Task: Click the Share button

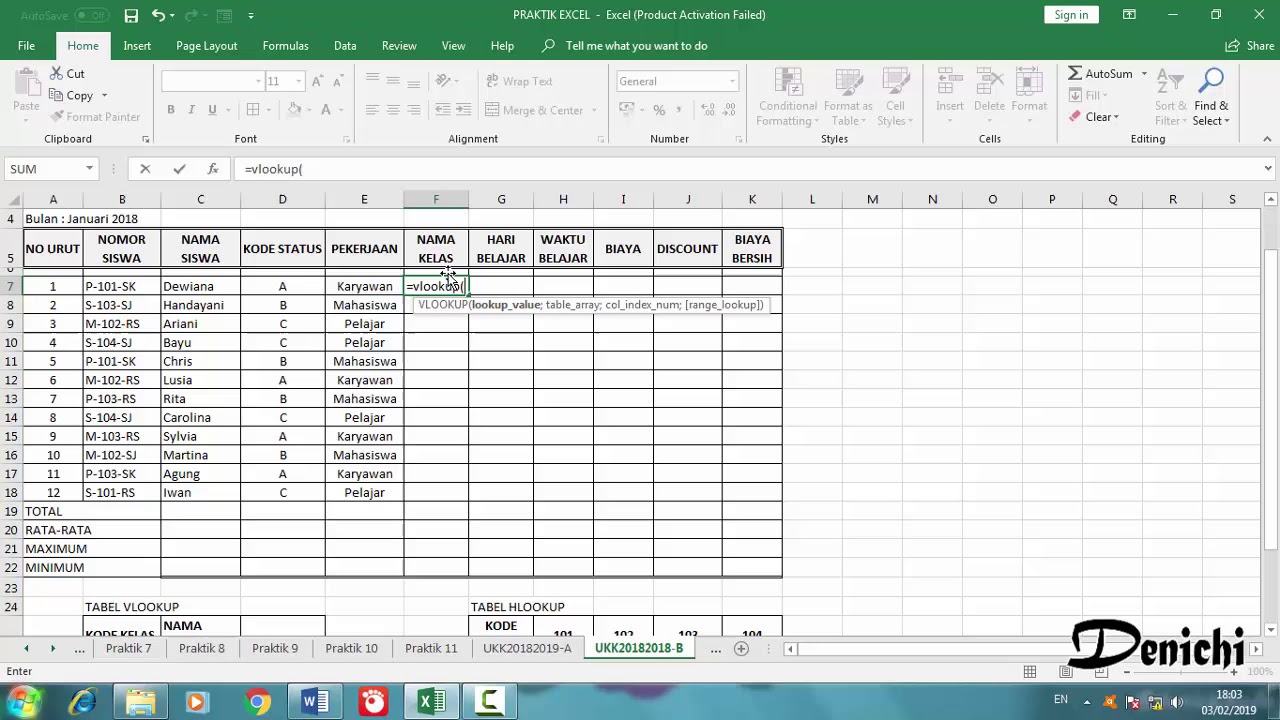Action: click(1250, 46)
